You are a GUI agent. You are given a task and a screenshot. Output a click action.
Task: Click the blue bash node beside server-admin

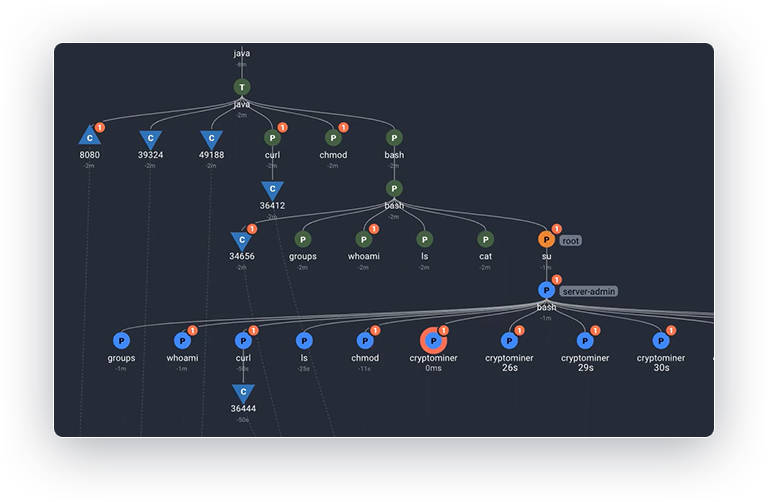pos(546,290)
